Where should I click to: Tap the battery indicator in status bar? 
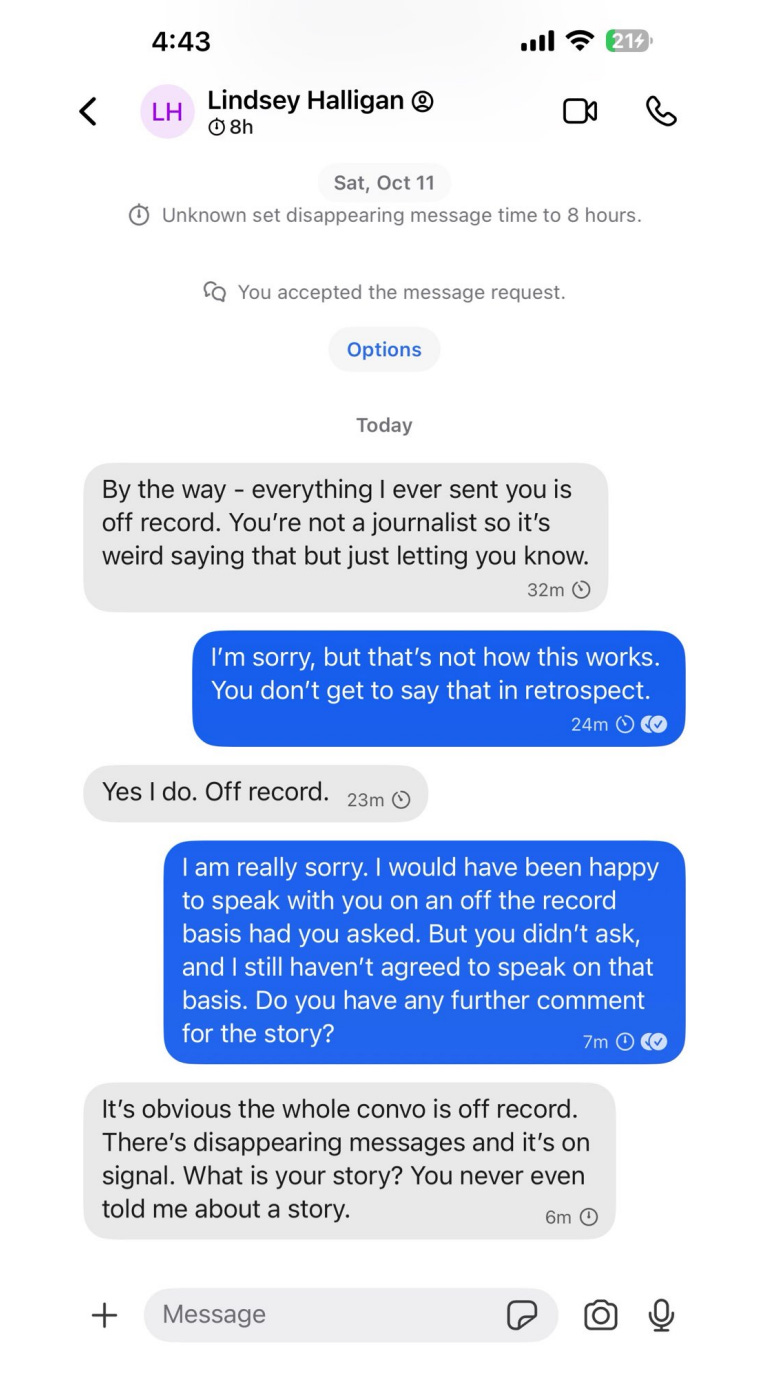tap(628, 41)
